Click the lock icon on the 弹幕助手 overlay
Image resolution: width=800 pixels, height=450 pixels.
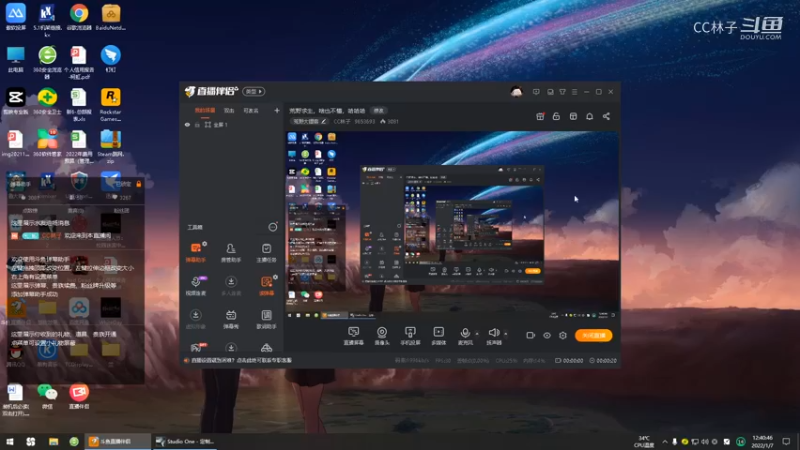pyautogui.click(x=138, y=184)
